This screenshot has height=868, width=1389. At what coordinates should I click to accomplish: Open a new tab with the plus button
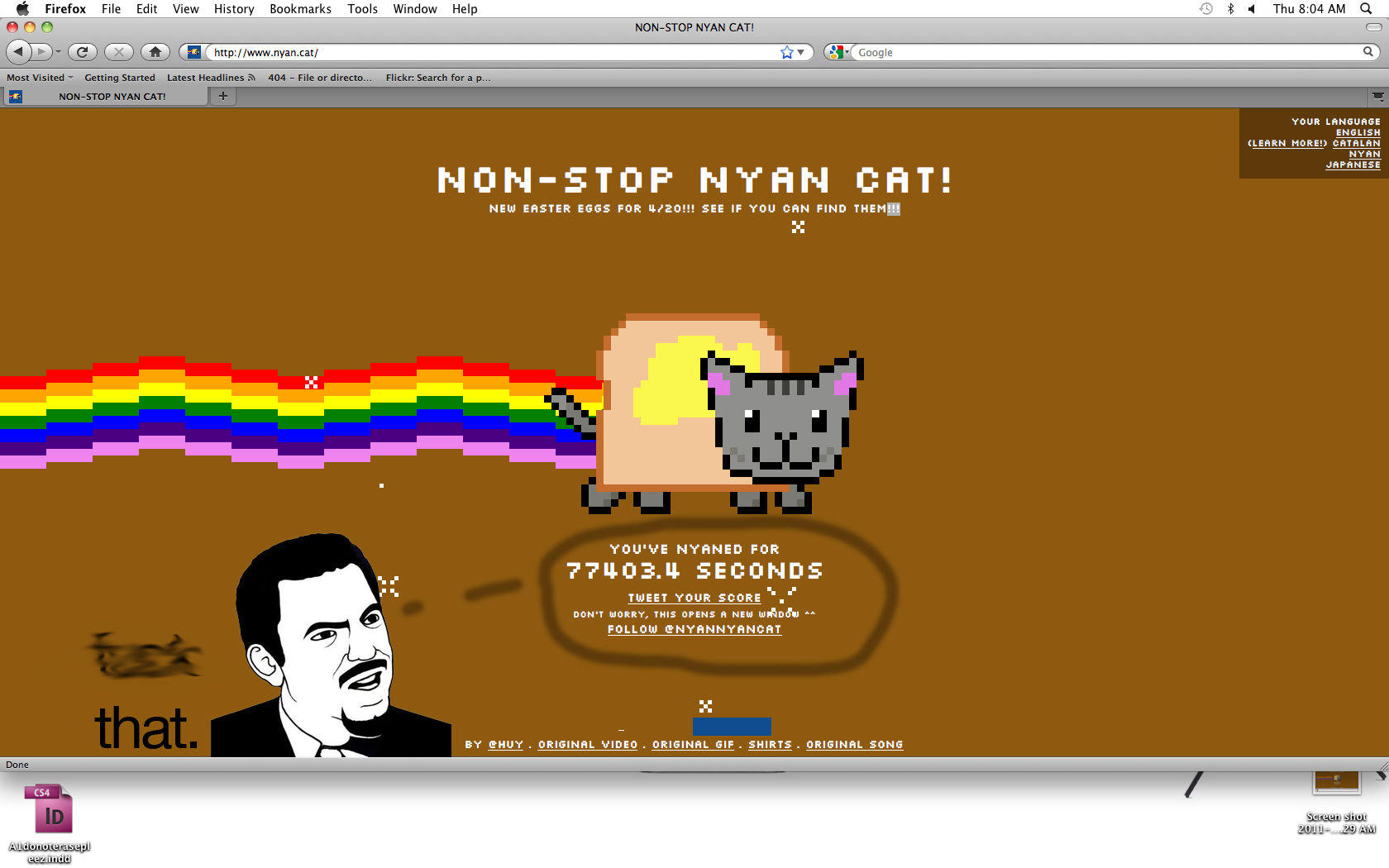point(222,96)
